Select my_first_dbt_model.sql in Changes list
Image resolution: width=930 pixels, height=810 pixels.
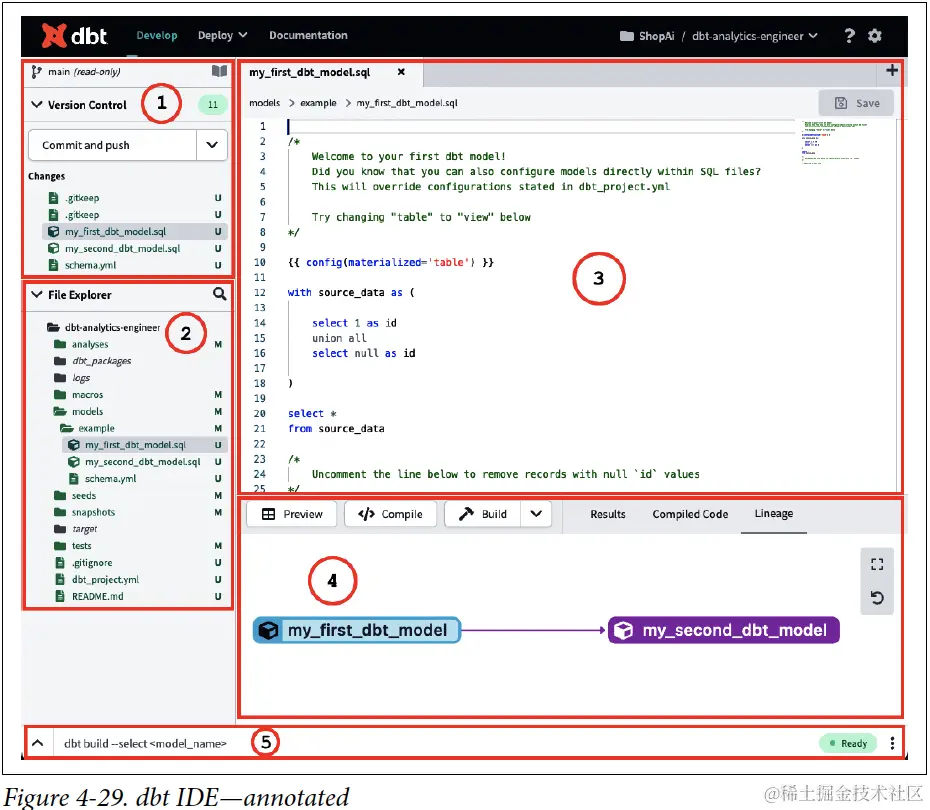135,231
